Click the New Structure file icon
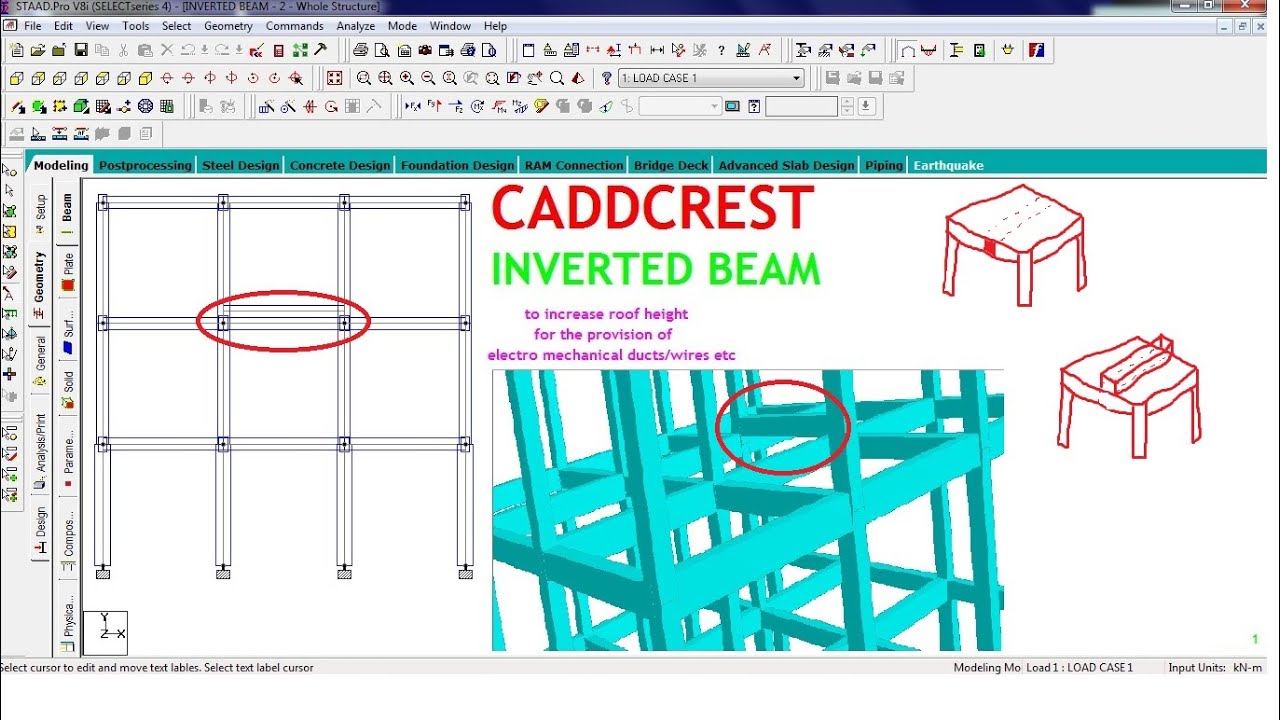This screenshot has width=1280, height=720. tap(17, 50)
